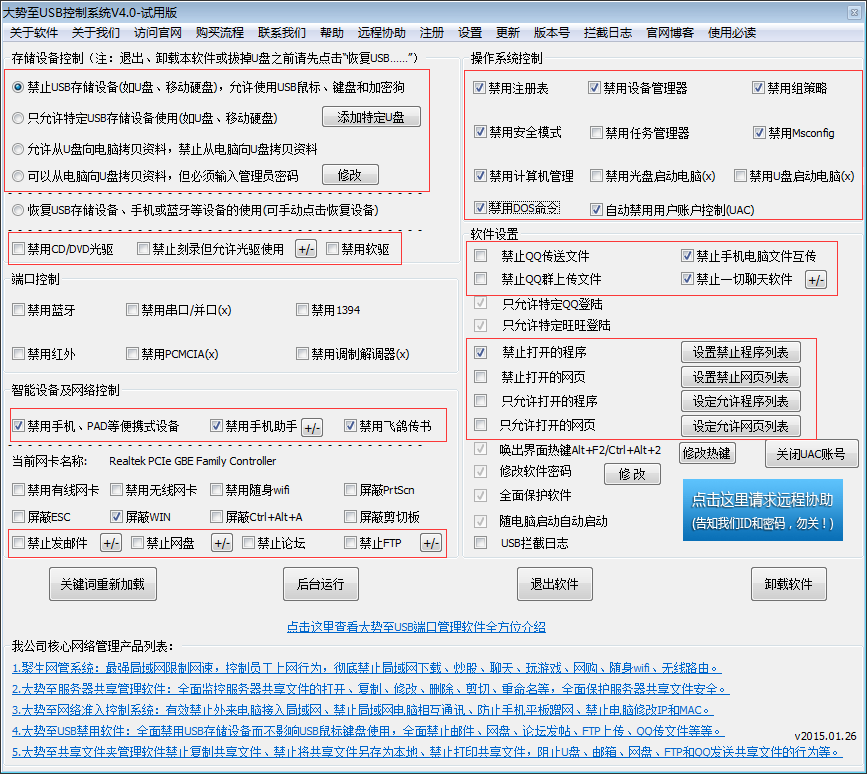867x774 pixels.
Task: Click the application icon in the title bar
Action: (10, 10)
